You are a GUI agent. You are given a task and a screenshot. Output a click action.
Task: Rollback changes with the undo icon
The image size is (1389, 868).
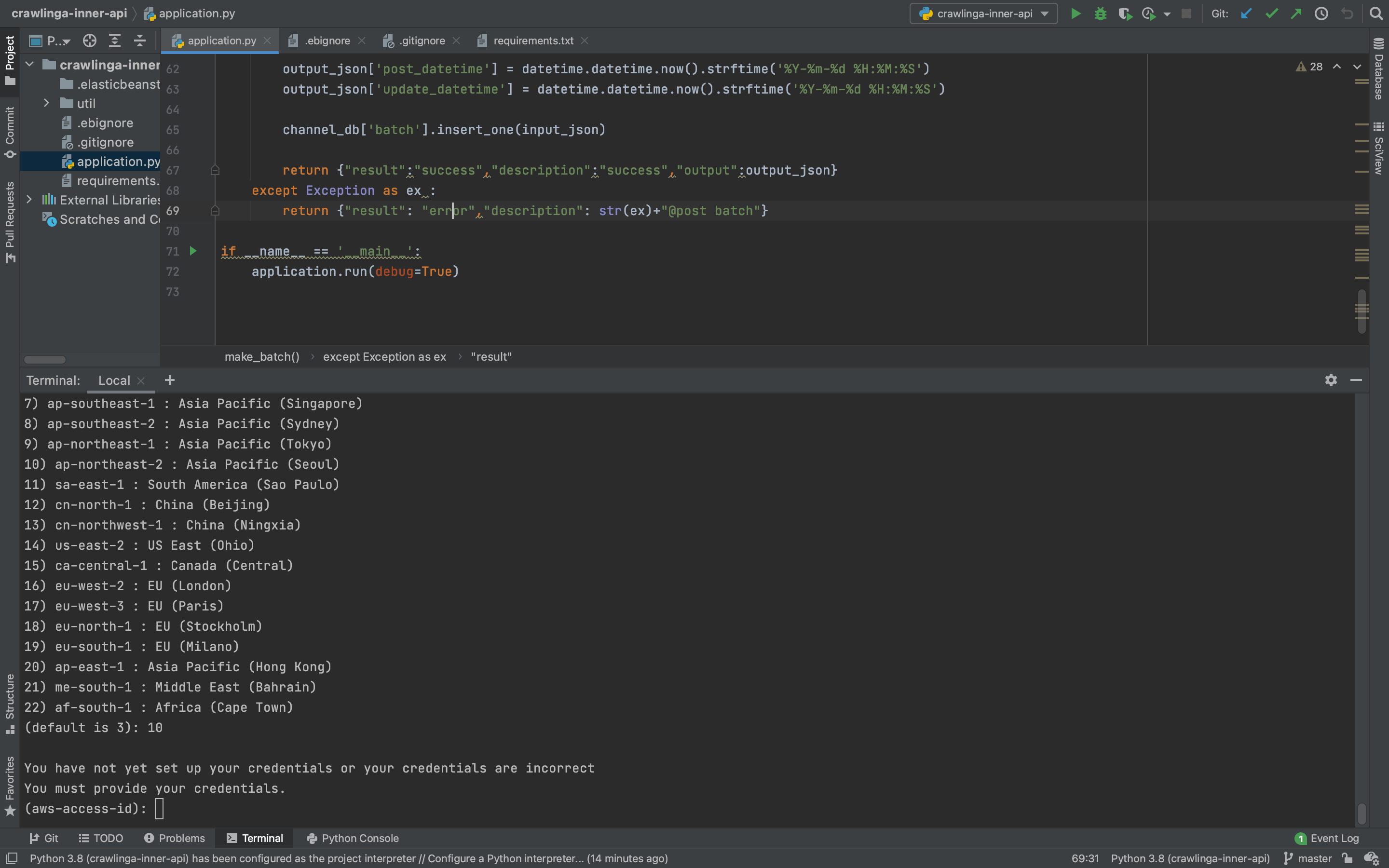coord(1347,13)
